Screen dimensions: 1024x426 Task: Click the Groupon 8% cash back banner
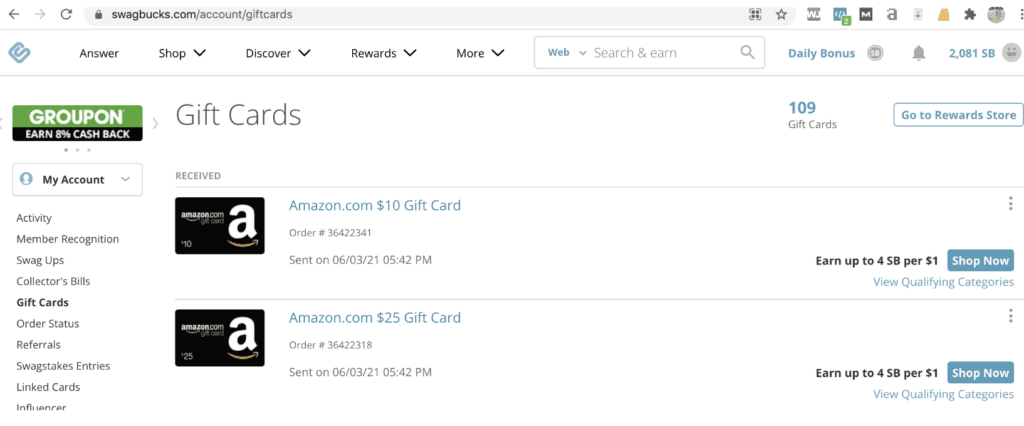77,123
